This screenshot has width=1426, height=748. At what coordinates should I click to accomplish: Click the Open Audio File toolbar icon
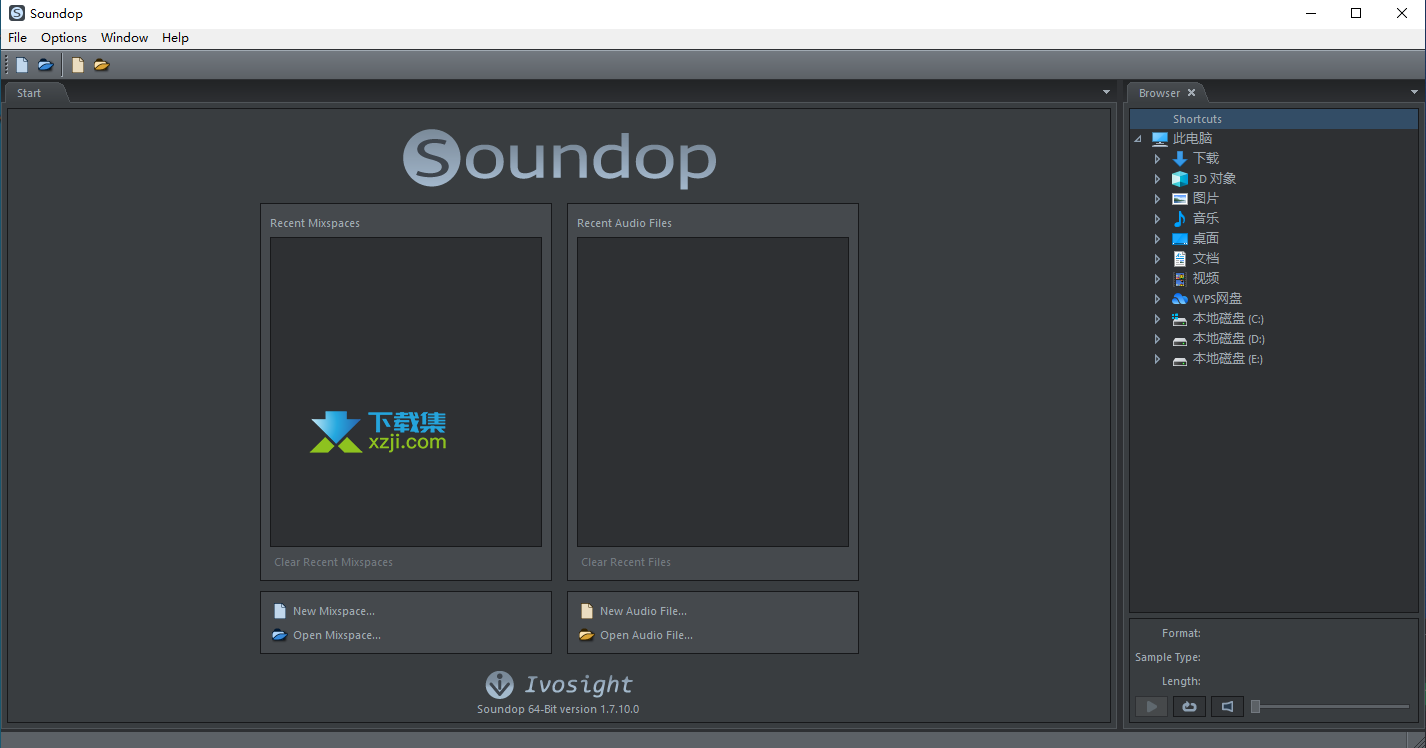pos(102,65)
